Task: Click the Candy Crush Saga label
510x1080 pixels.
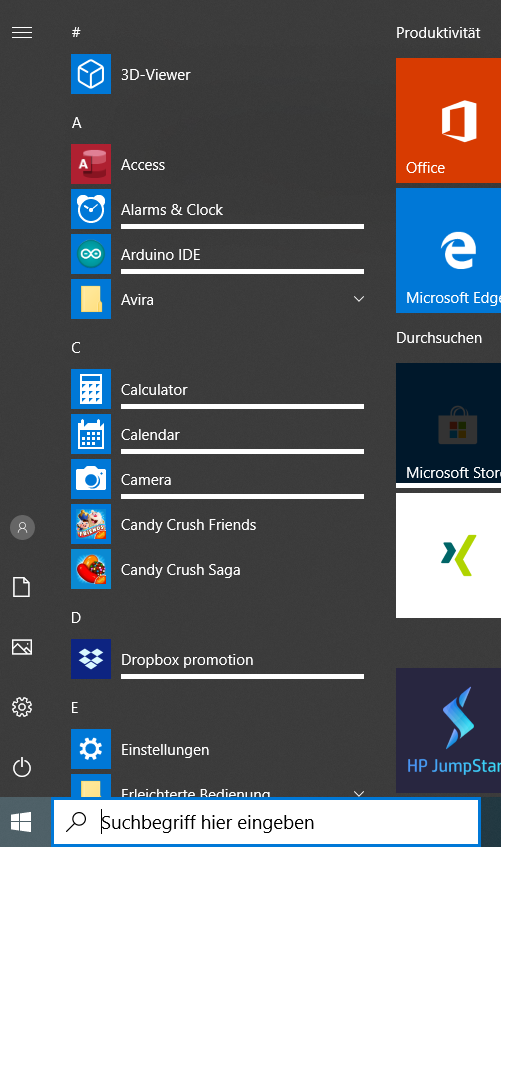Action: coord(181,570)
